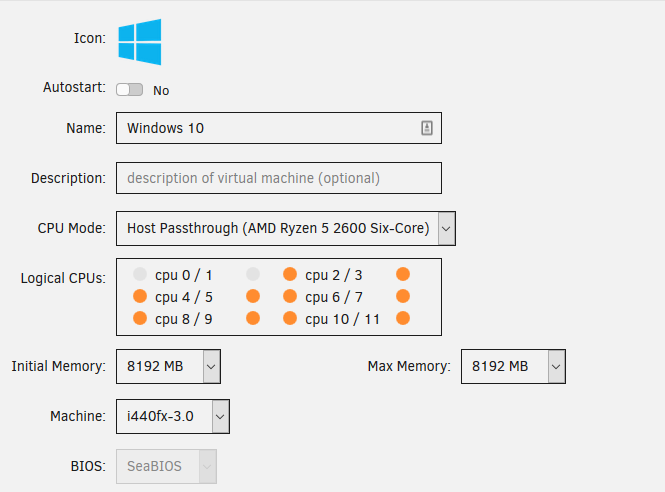Open the CPU Mode dropdown
665x492 pixels.
point(286,228)
